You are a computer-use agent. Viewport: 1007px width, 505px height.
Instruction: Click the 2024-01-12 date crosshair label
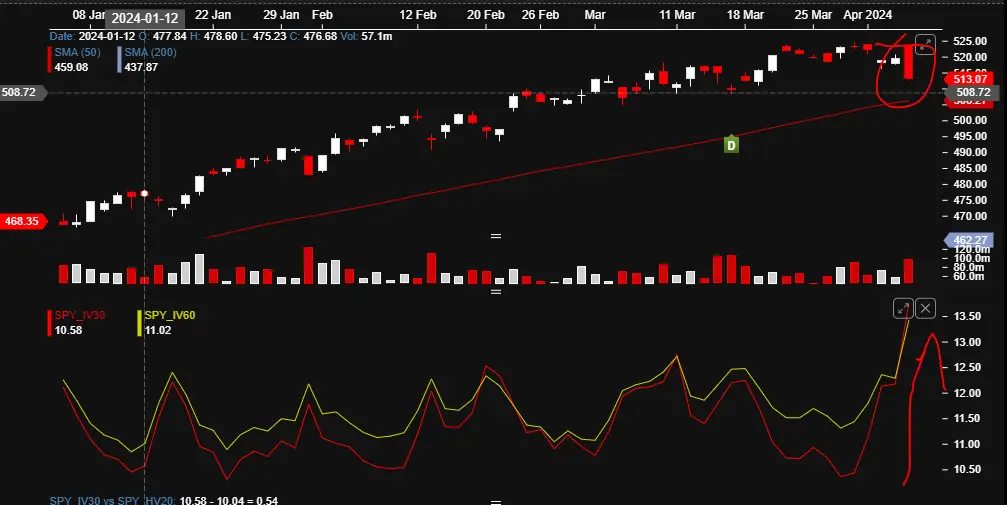pyautogui.click(x=144, y=19)
